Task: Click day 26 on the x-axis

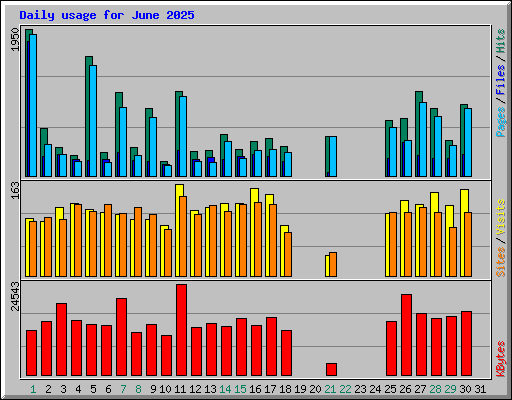Action: coord(405,389)
